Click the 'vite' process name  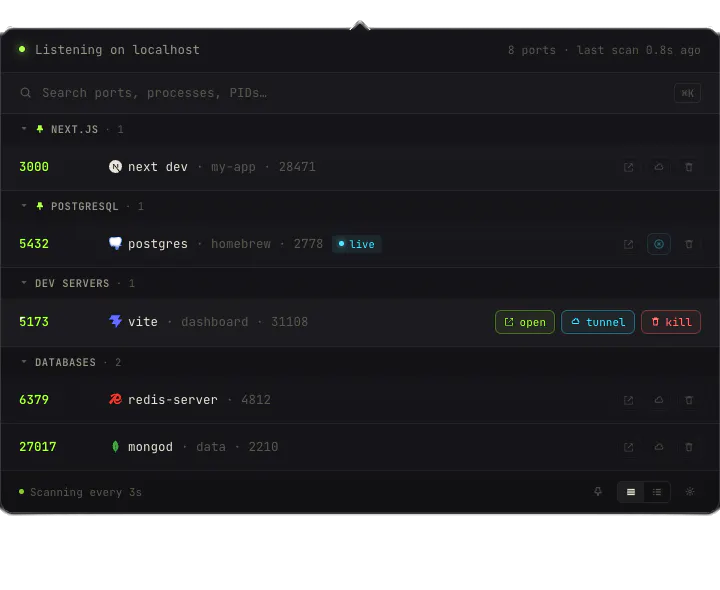(143, 322)
